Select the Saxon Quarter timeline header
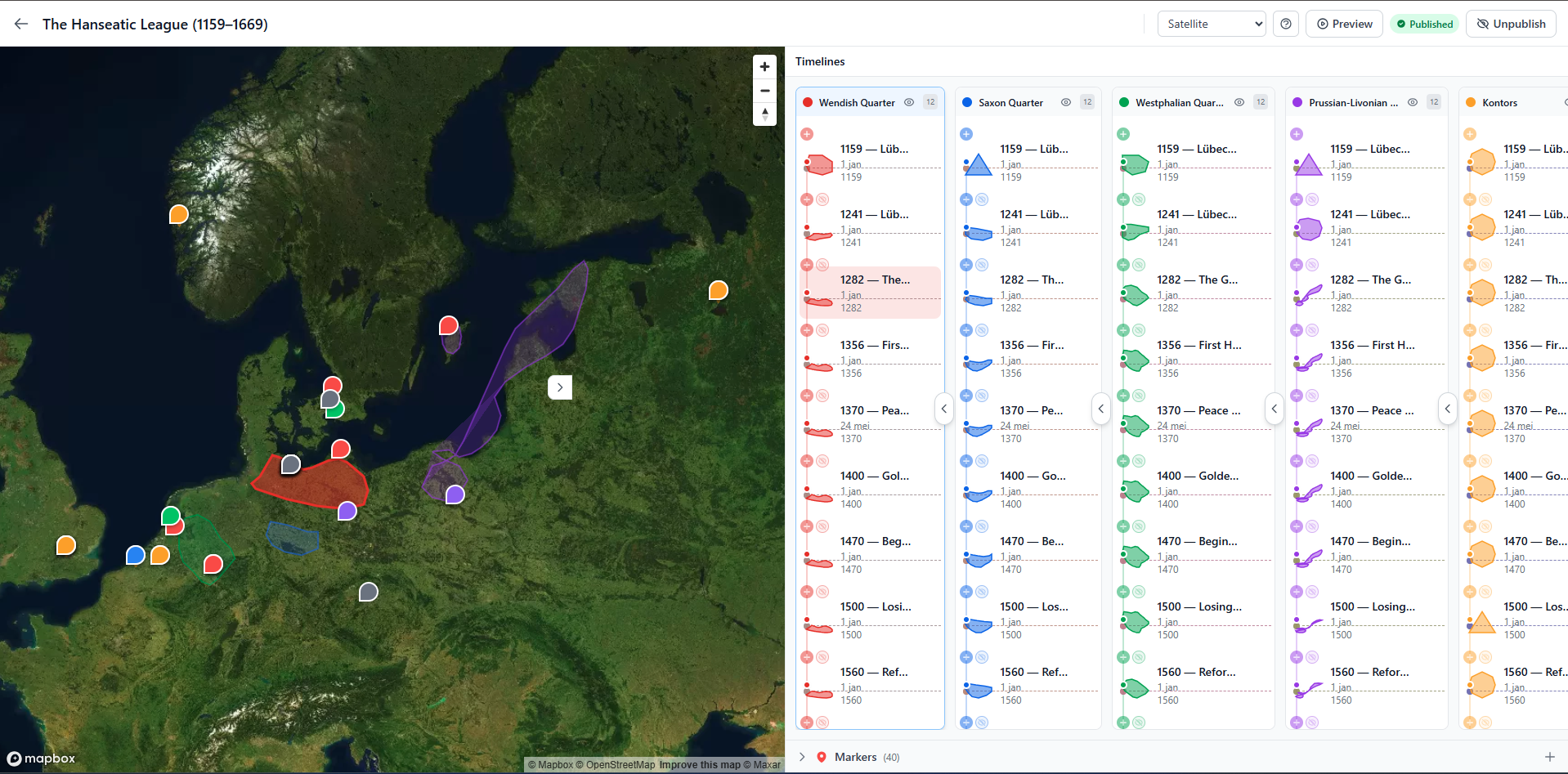The width and height of the screenshot is (1568, 774). click(x=1010, y=102)
